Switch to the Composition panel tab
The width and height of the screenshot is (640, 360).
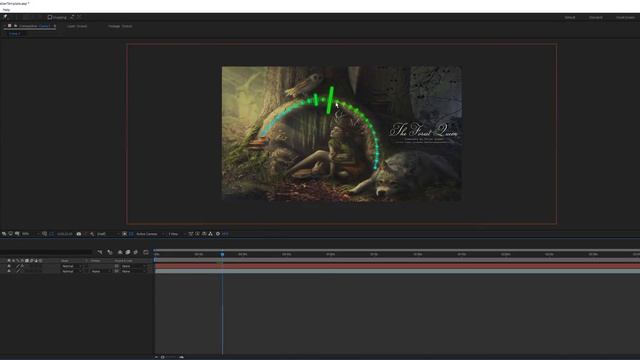35,26
